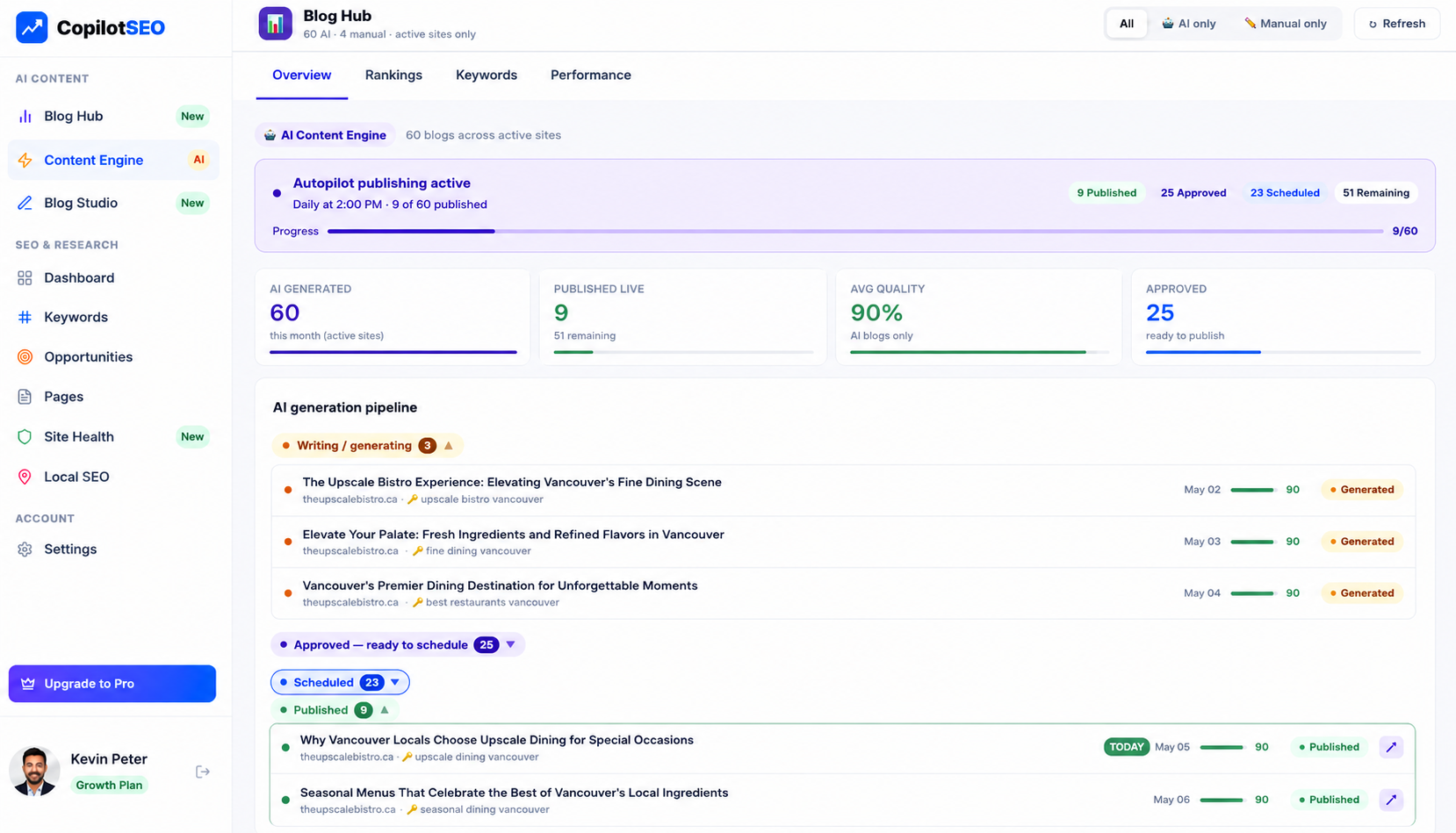The height and width of the screenshot is (833, 1456).
Task: Open Local SEO in sidebar
Action: click(x=113, y=477)
